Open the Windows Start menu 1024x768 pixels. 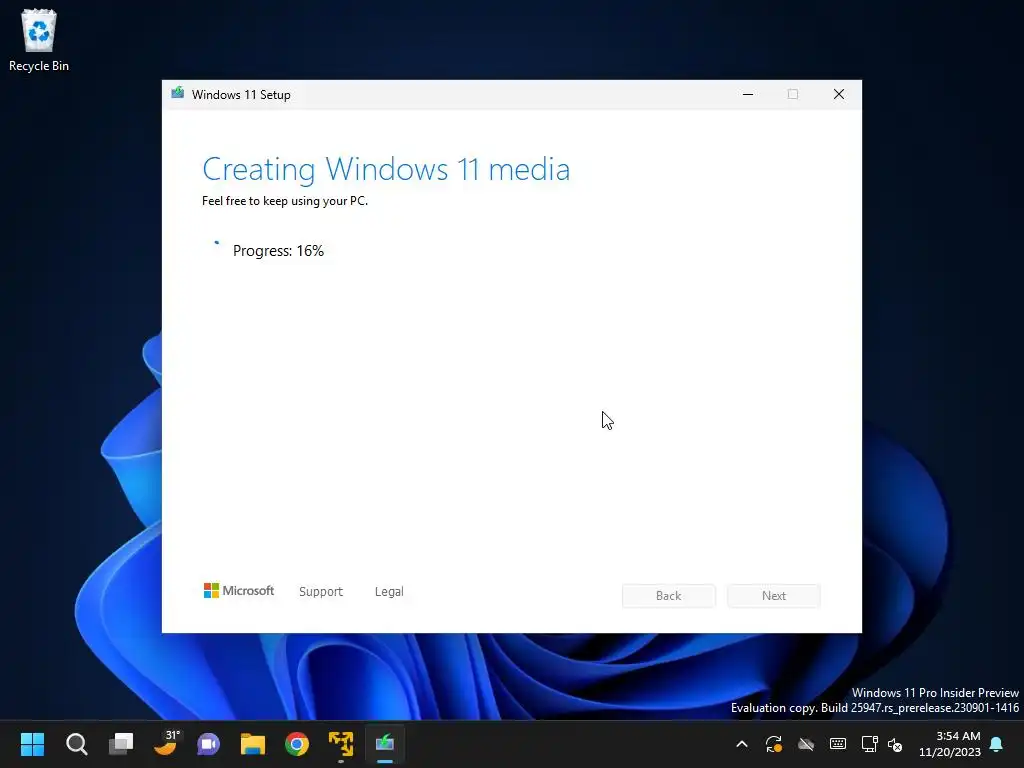32,744
